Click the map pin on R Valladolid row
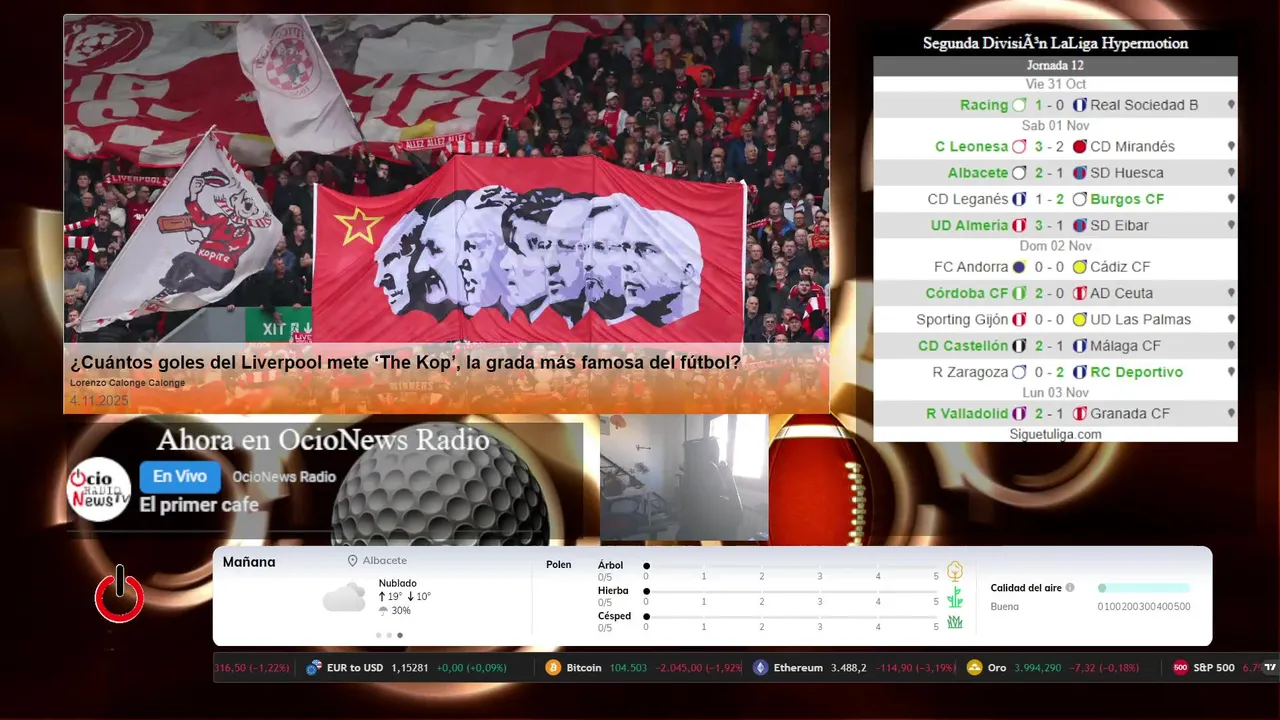This screenshot has height=720, width=1280. tap(1231, 414)
